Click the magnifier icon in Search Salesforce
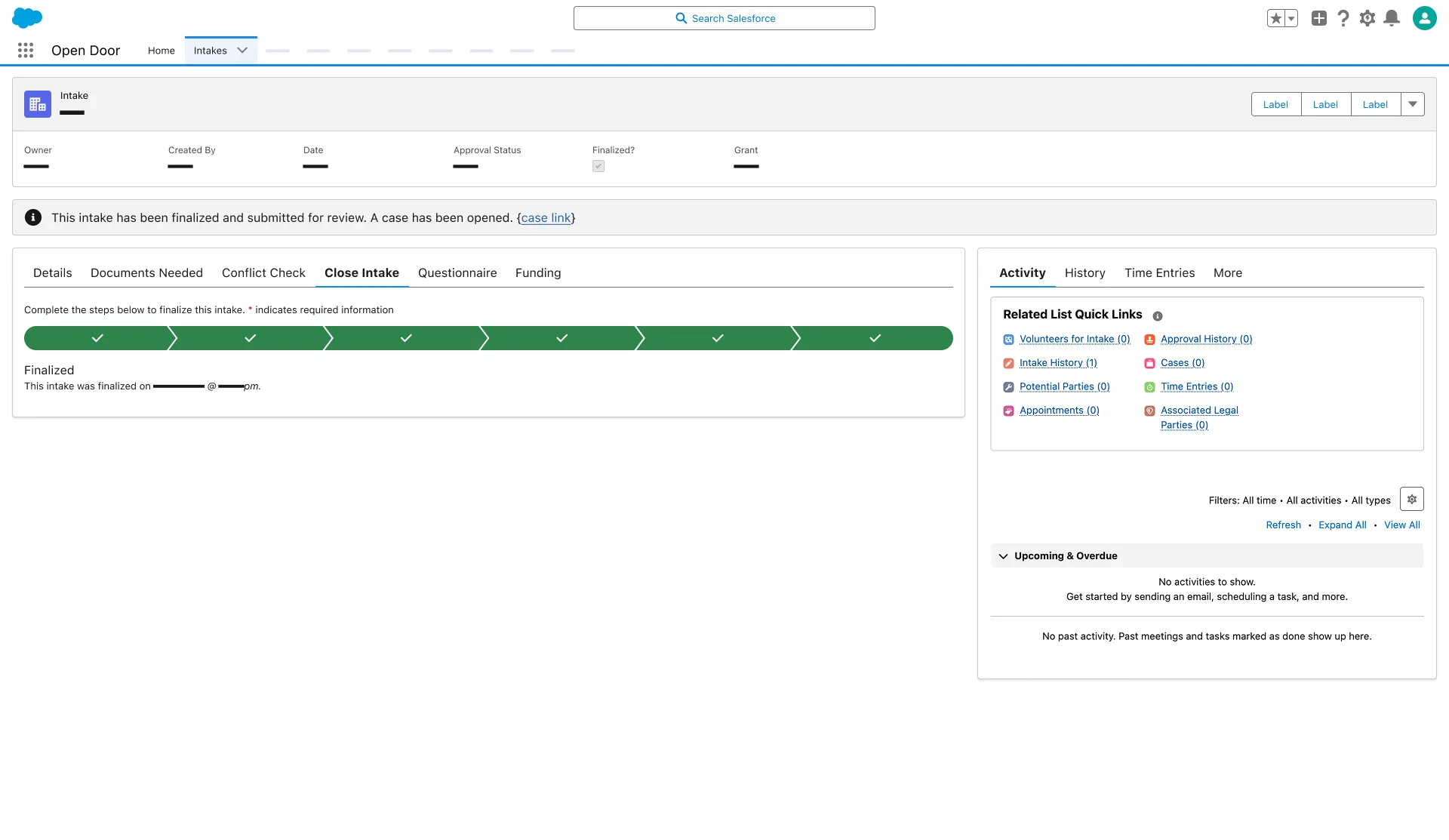Screen dimensions: 1449x840 coord(681,18)
